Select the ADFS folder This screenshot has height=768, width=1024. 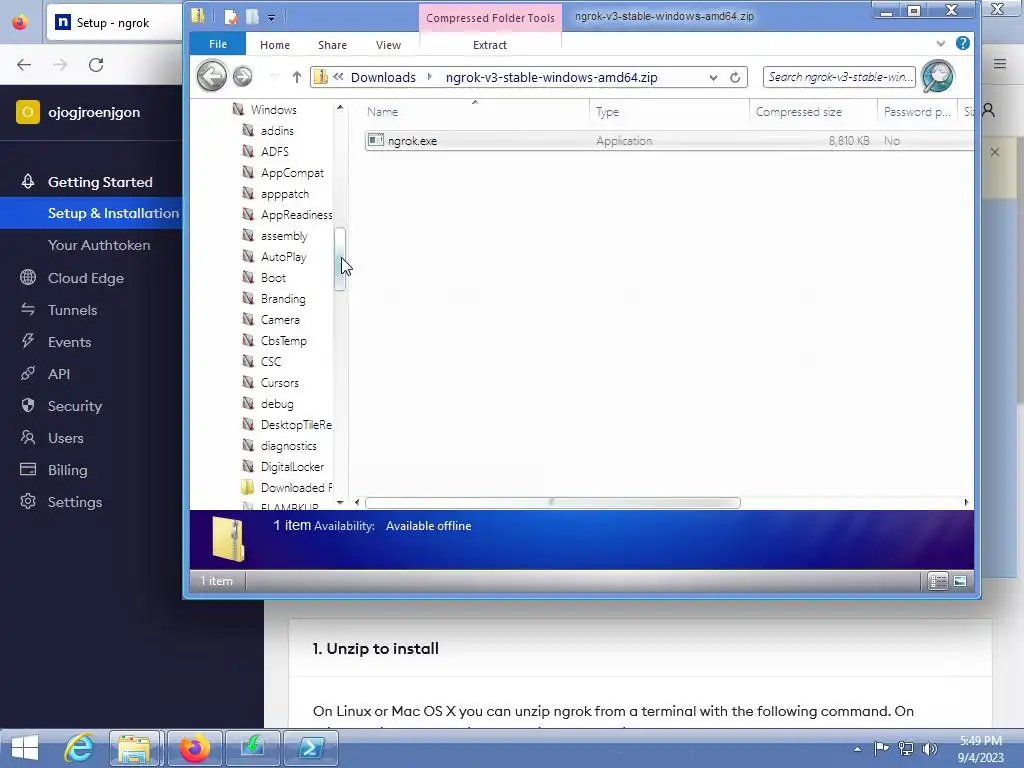274,152
